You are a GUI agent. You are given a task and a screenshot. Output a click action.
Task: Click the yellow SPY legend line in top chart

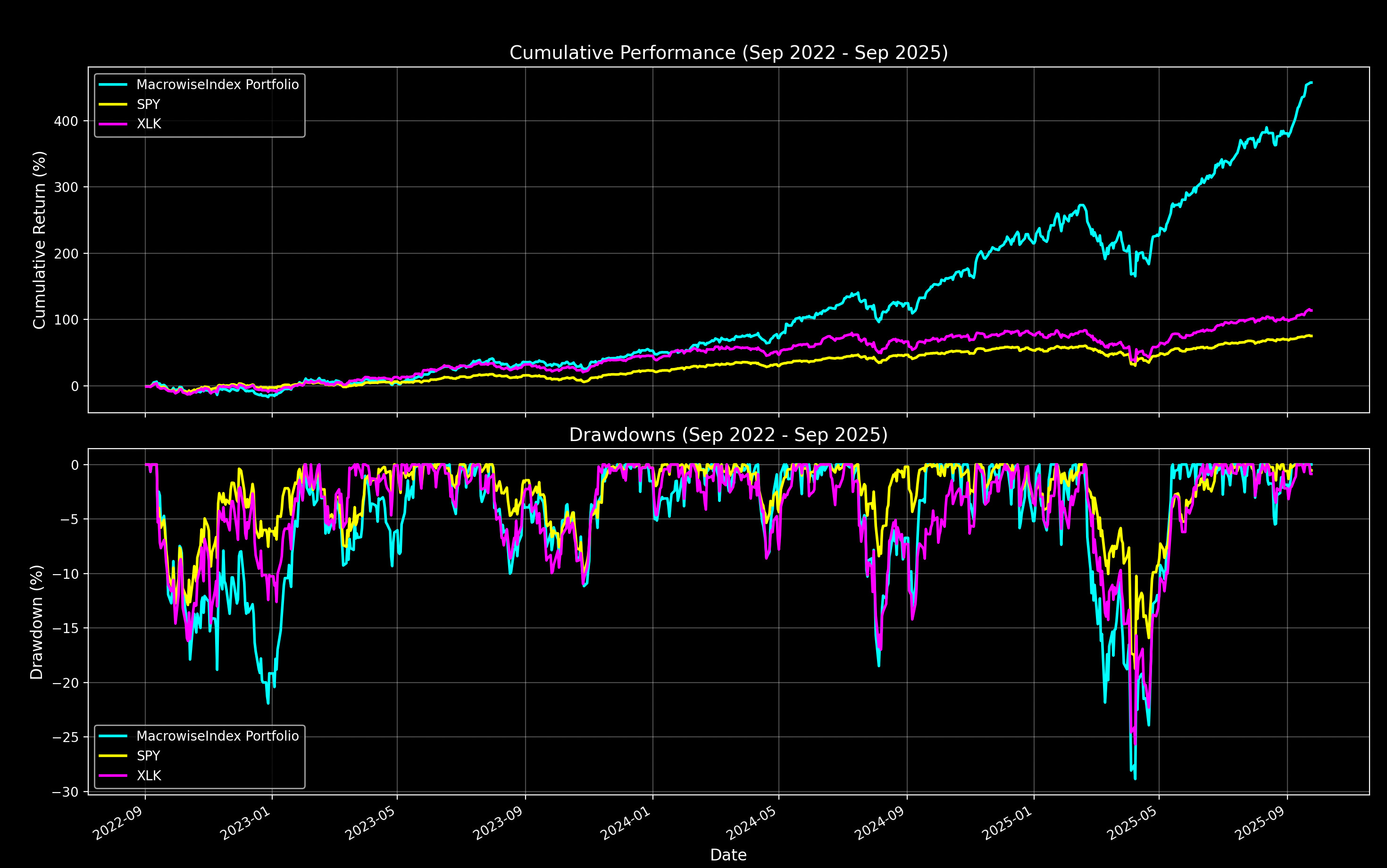coord(113,104)
